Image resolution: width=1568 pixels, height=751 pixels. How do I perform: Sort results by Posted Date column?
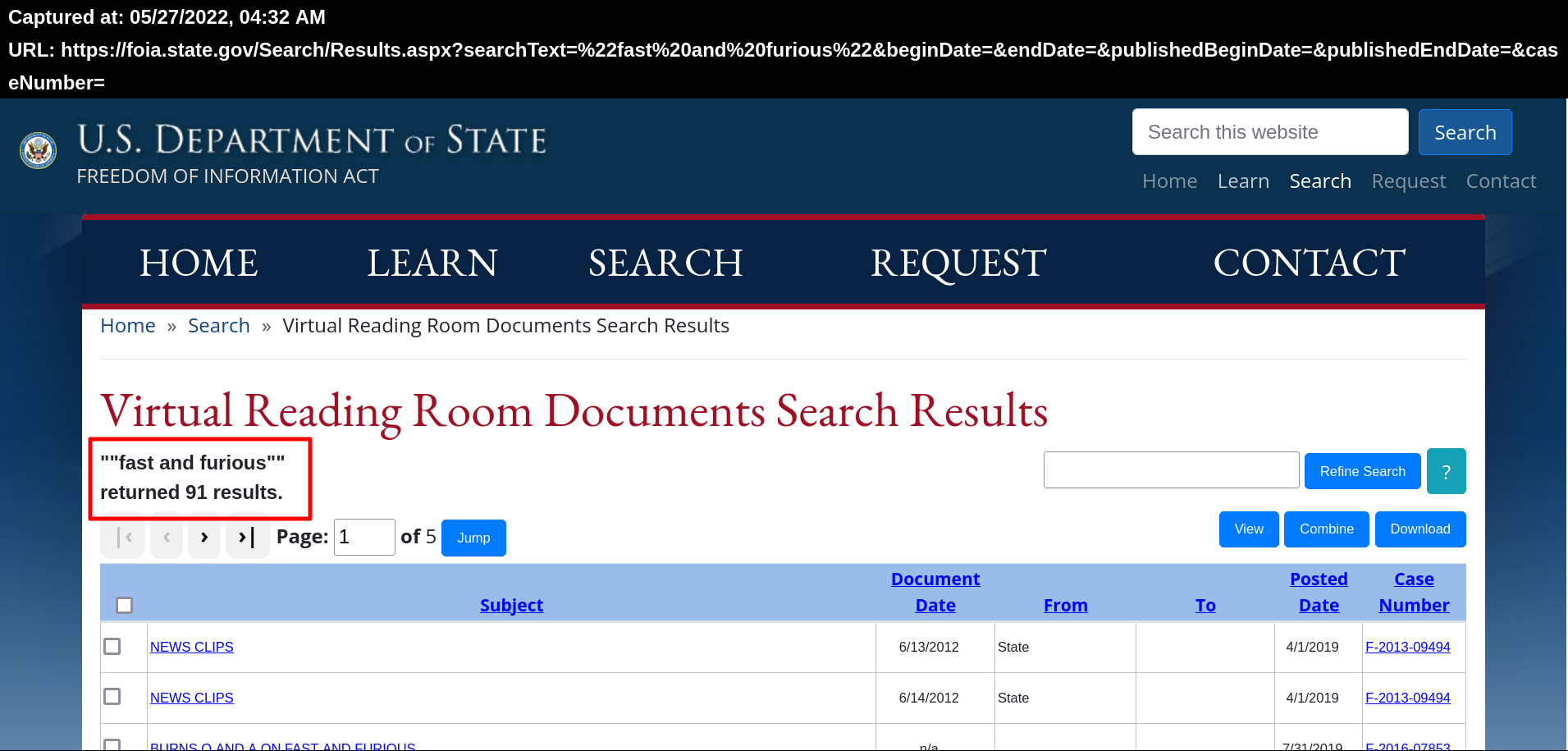click(1319, 593)
